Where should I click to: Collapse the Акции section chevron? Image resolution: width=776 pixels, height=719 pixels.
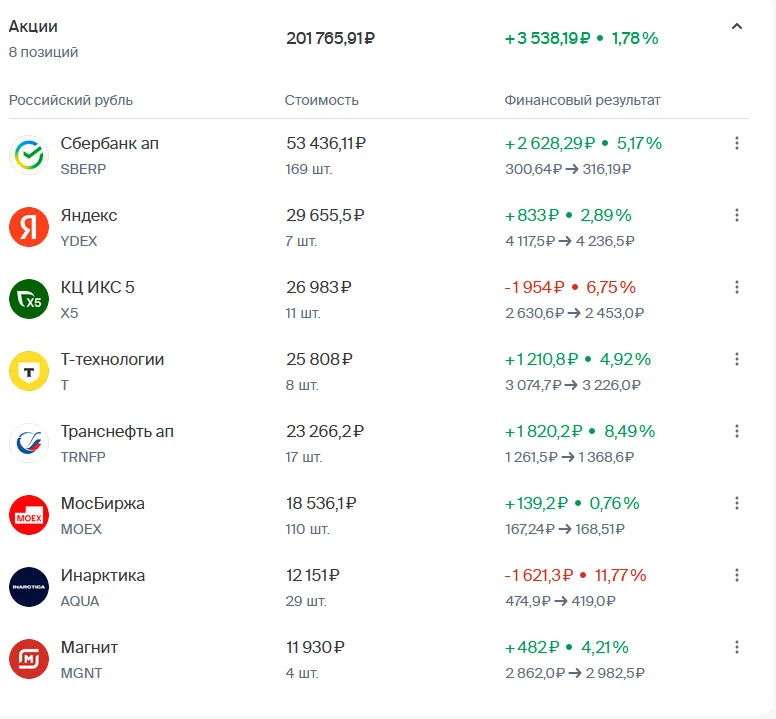pyautogui.click(x=736, y=26)
